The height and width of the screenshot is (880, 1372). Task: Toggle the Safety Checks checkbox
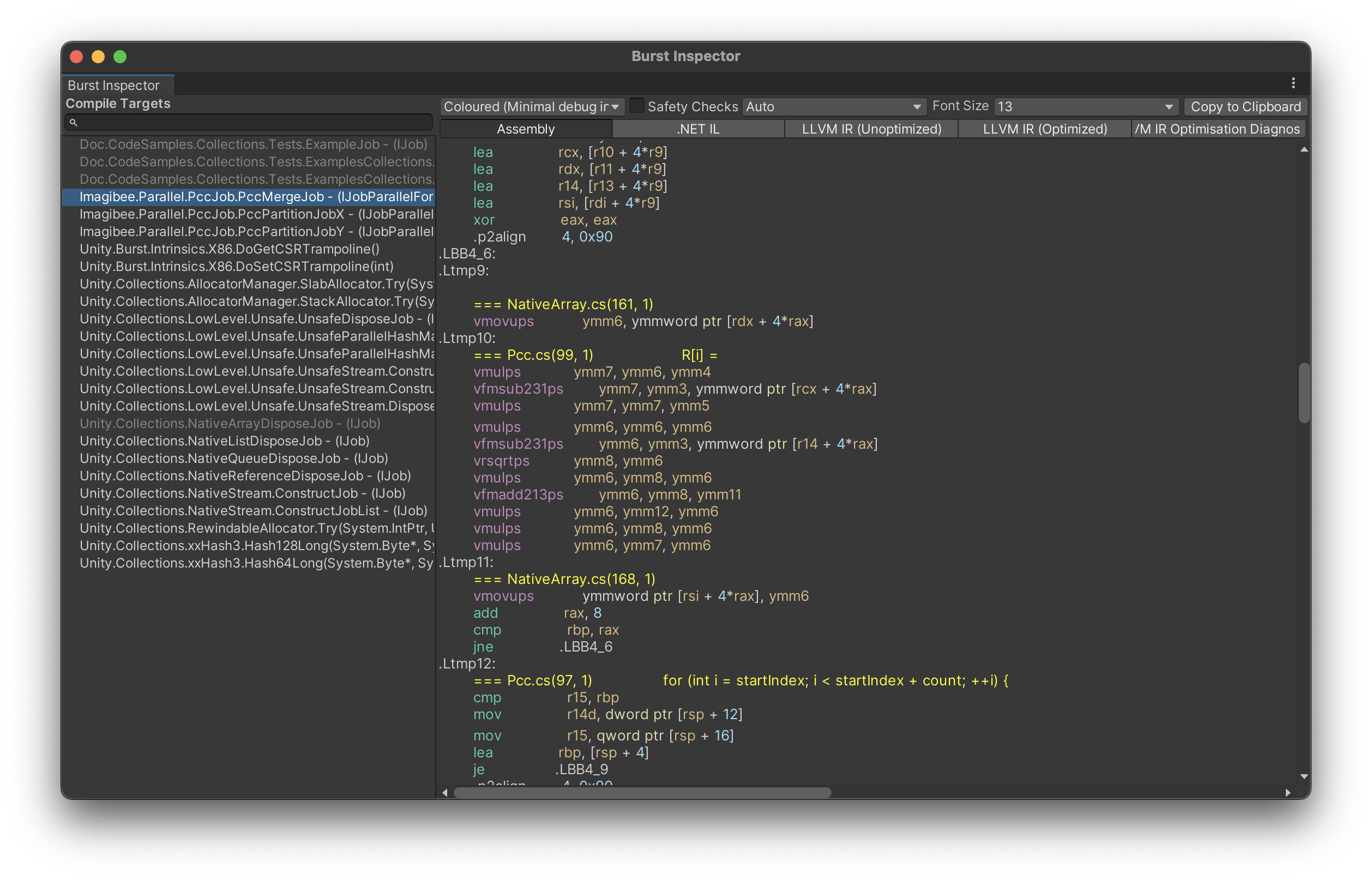(x=636, y=106)
